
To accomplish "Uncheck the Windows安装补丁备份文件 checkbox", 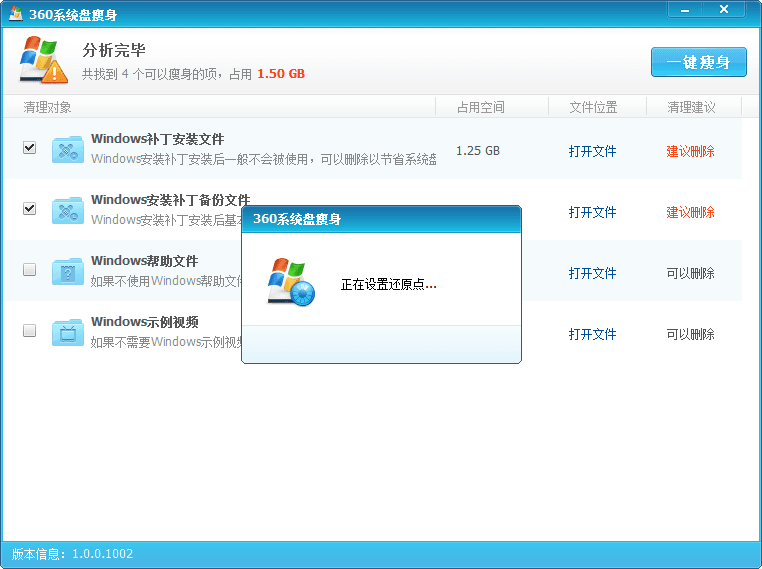I will tap(30, 208).
